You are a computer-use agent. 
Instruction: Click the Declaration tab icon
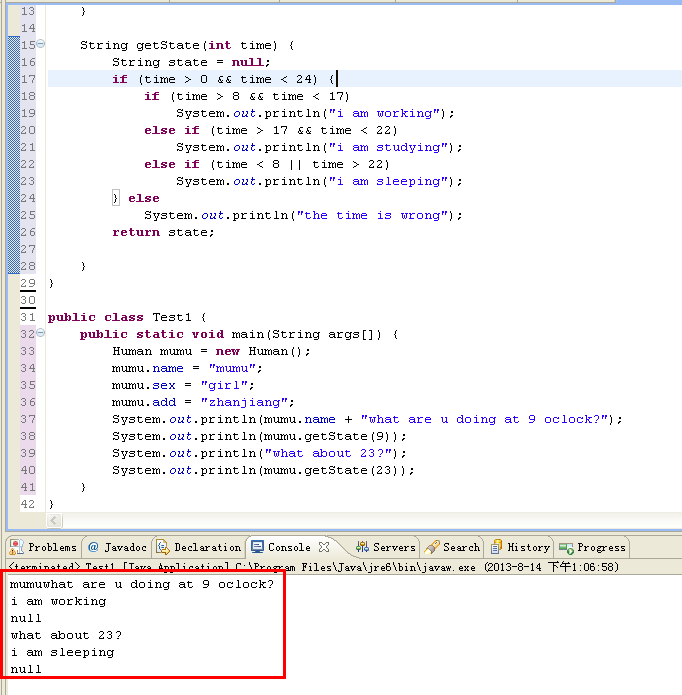coord(163,547)
